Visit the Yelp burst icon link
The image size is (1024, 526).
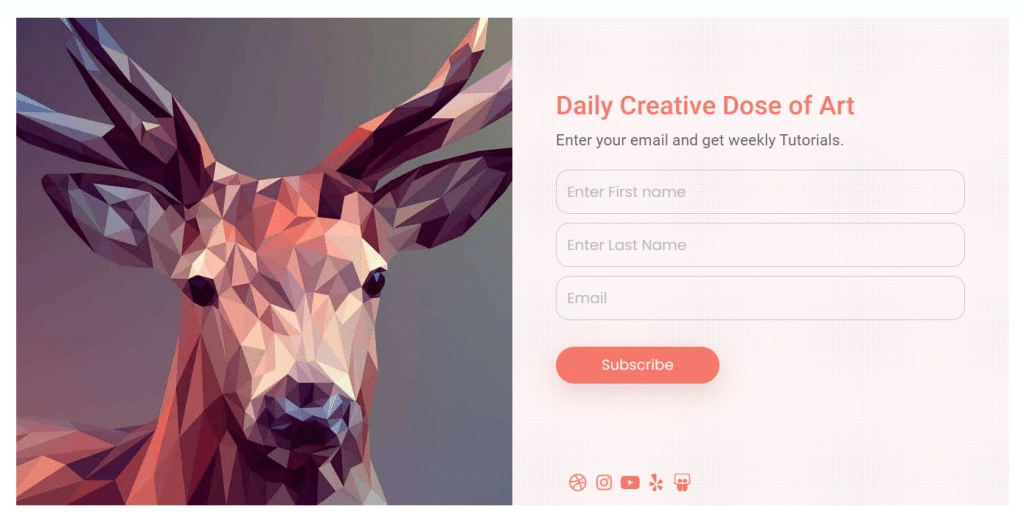(656, 483)
